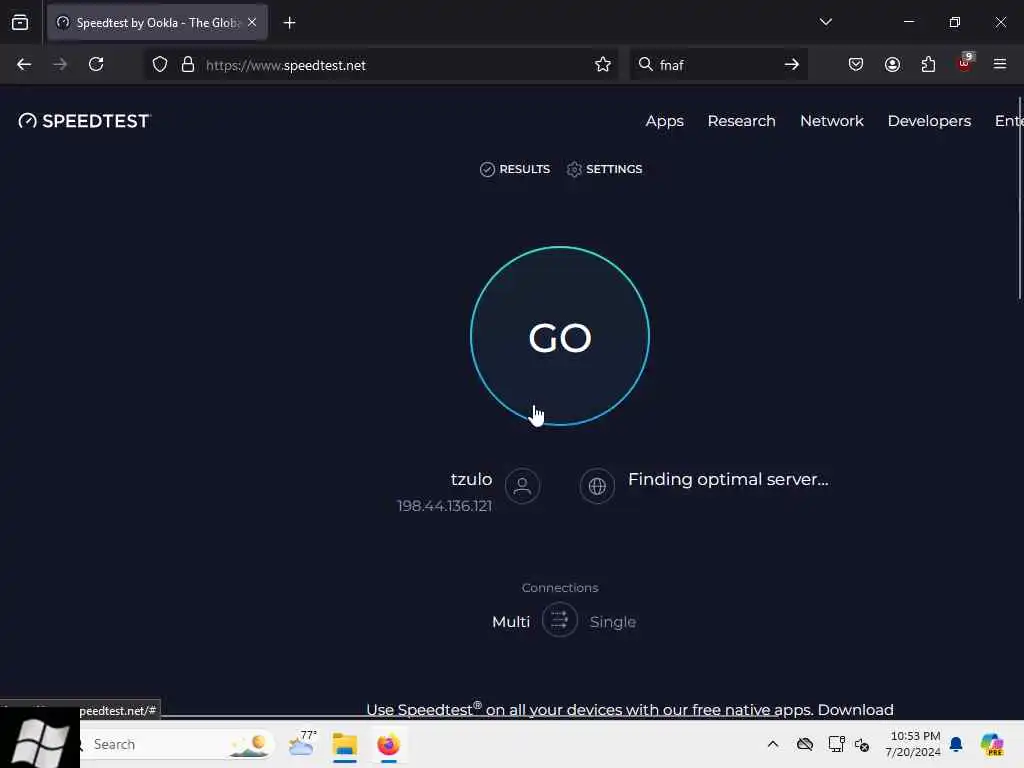The height and width of the screenshot is (768, 1024).
Task: Bookmark this page with the star
Action: (603, 64)
